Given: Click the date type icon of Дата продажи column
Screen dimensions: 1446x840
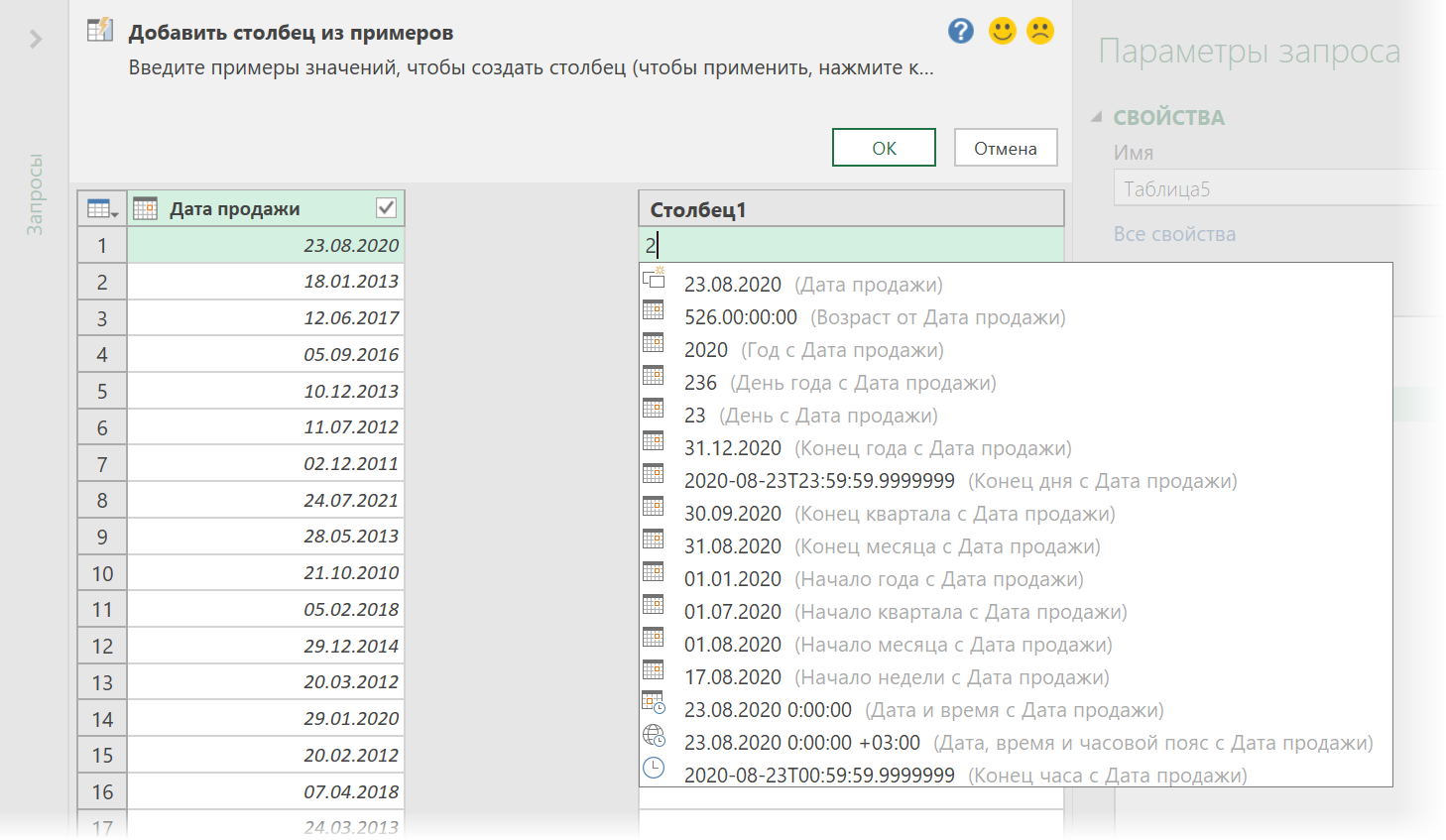Looking at the screenshot, I should point(145,208).
